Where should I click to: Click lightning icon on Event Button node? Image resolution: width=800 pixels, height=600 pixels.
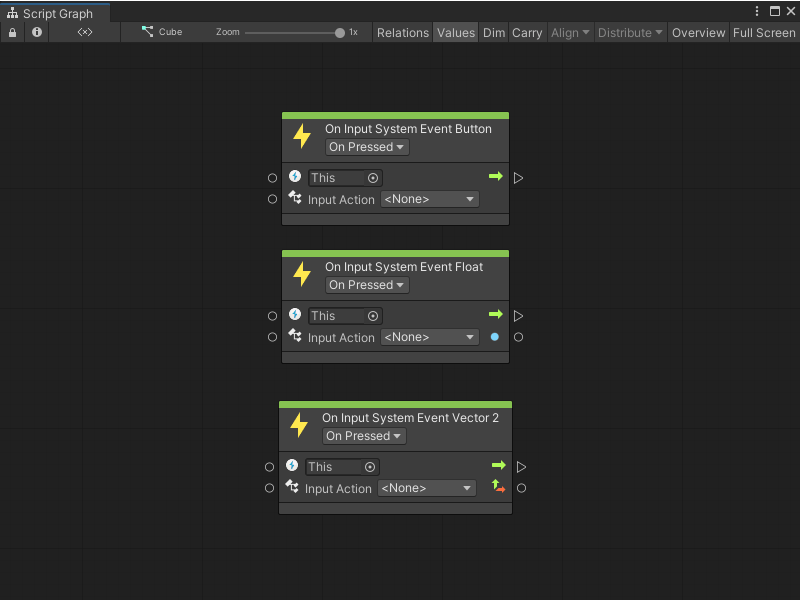[x=302, y=136]
